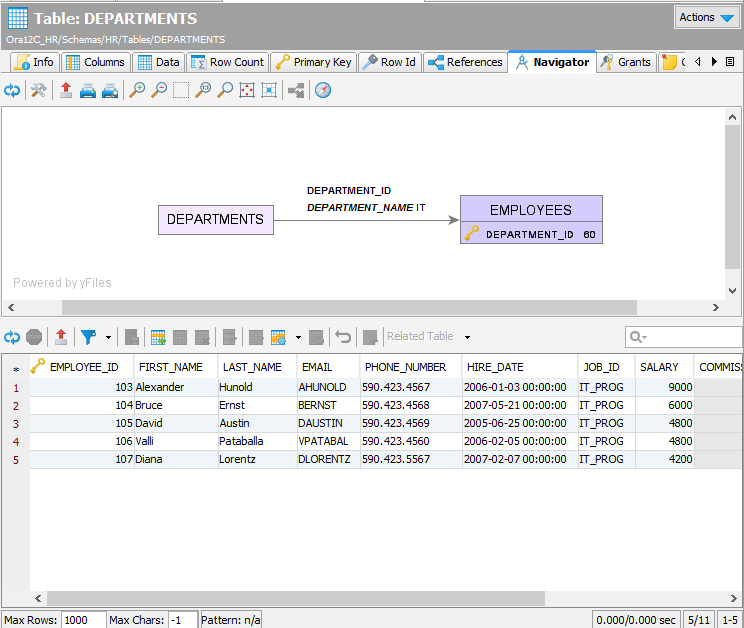Select the DEPARTMENTS node in graph
This screenshot has width=744, height=628.
(x=215, y=219)
